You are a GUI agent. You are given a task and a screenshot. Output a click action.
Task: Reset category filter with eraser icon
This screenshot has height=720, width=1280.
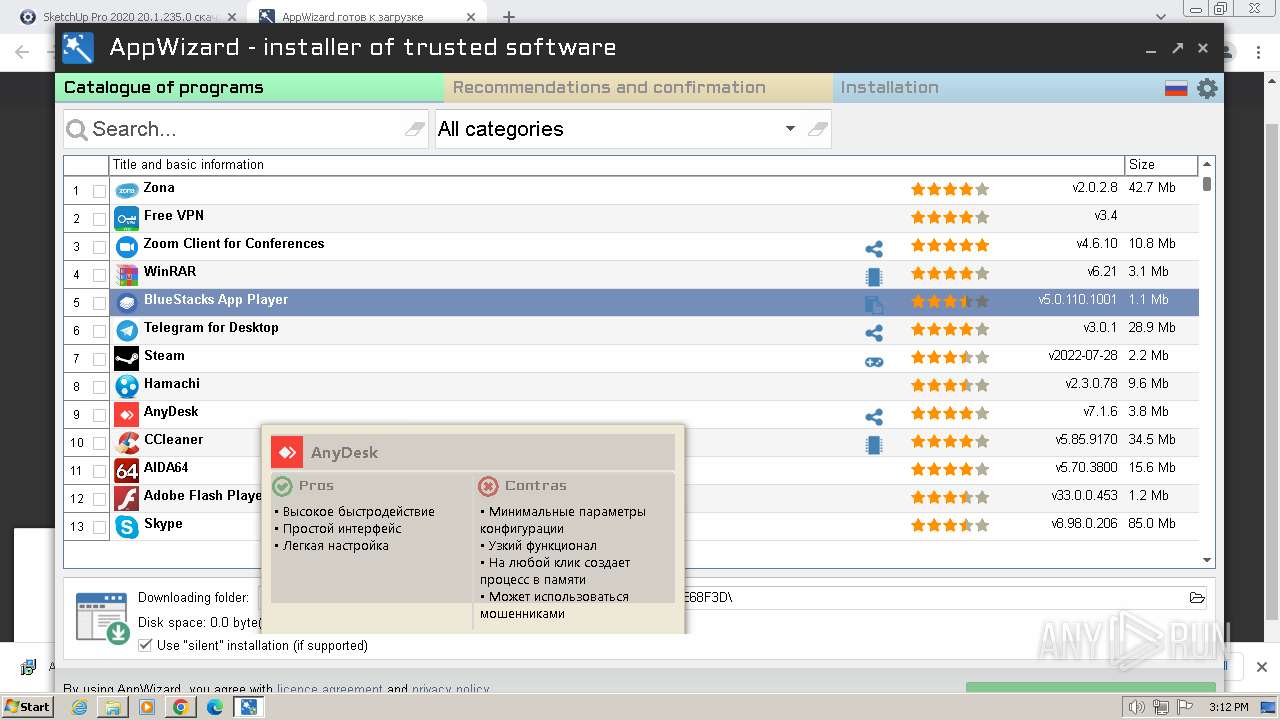tap(817, 129)
